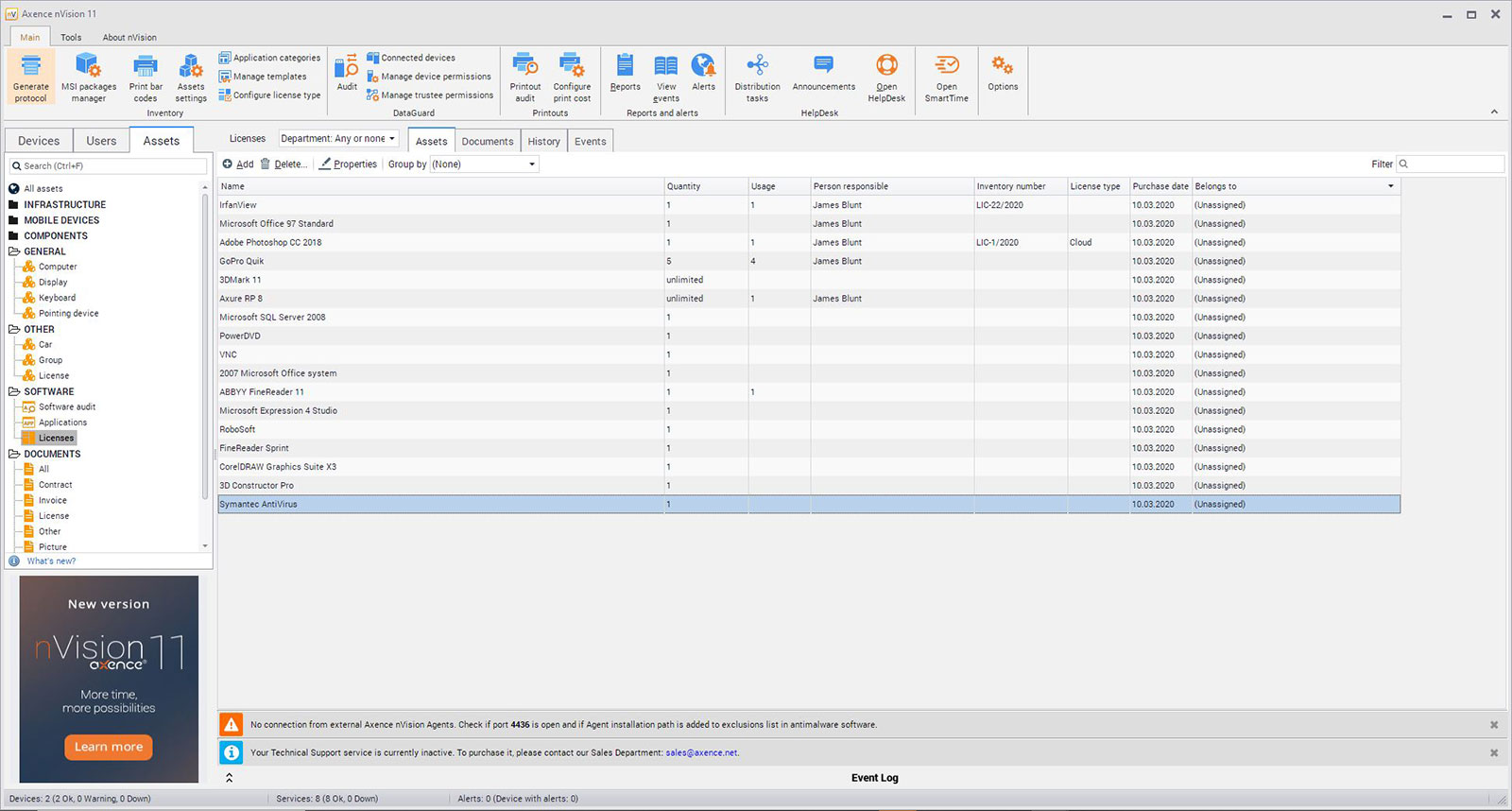Open Distribution tasks

click(x=757, y=67)
